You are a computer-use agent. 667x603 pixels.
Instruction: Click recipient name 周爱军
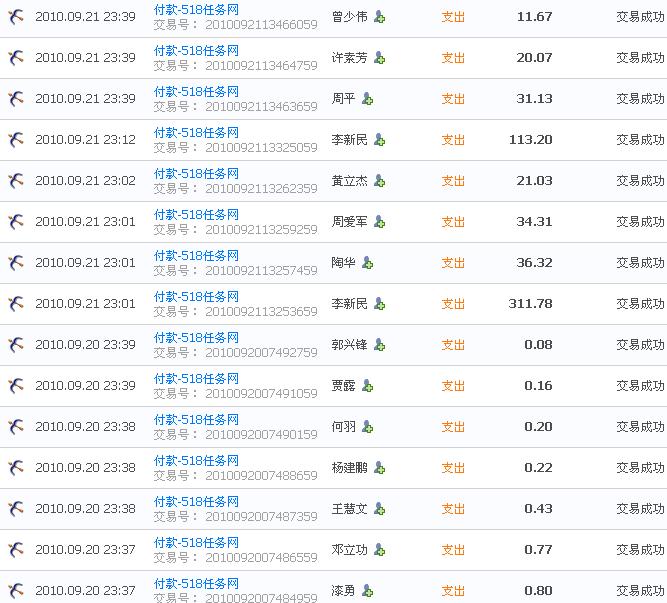point(349,222)
